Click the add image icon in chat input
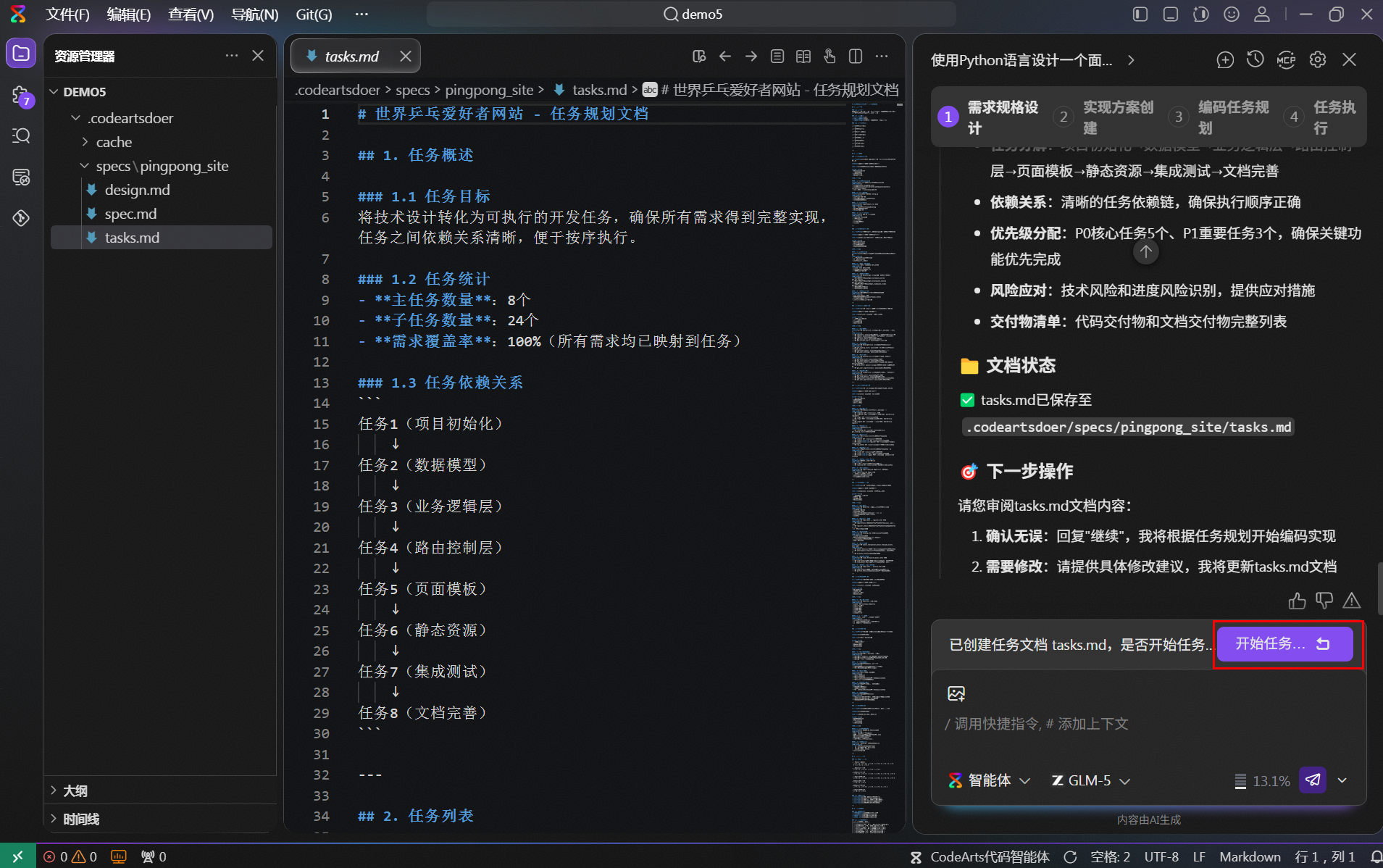The image size is (1383, 868). [x=956, y=693]
